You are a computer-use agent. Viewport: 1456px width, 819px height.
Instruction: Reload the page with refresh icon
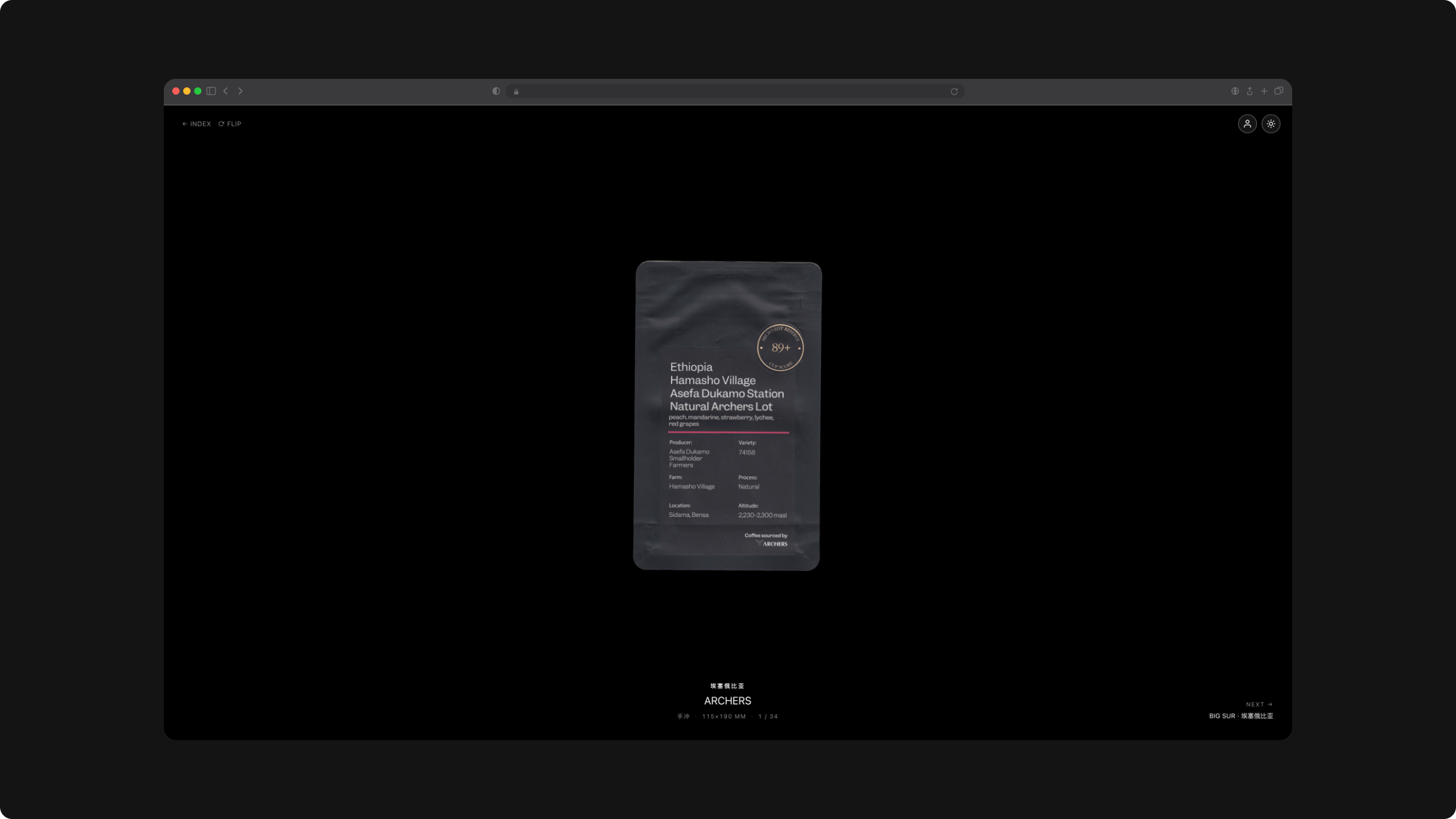[x=954, y=92]
